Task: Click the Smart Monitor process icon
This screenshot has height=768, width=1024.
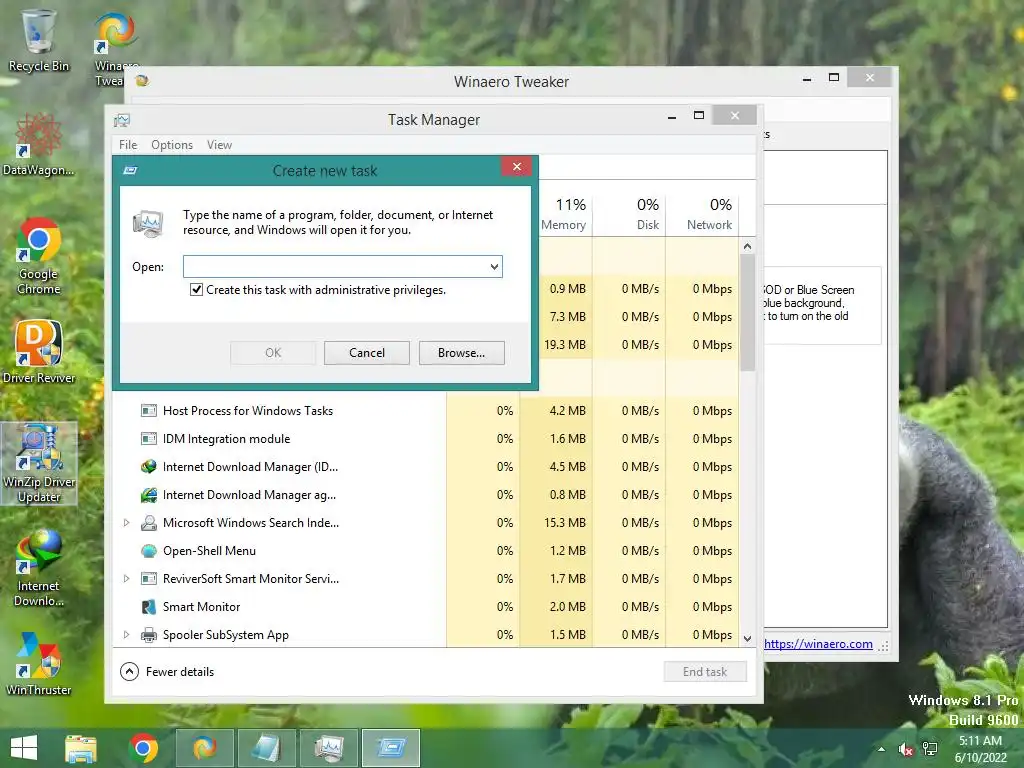Action: pyautogui.click(x=149, y=607)
